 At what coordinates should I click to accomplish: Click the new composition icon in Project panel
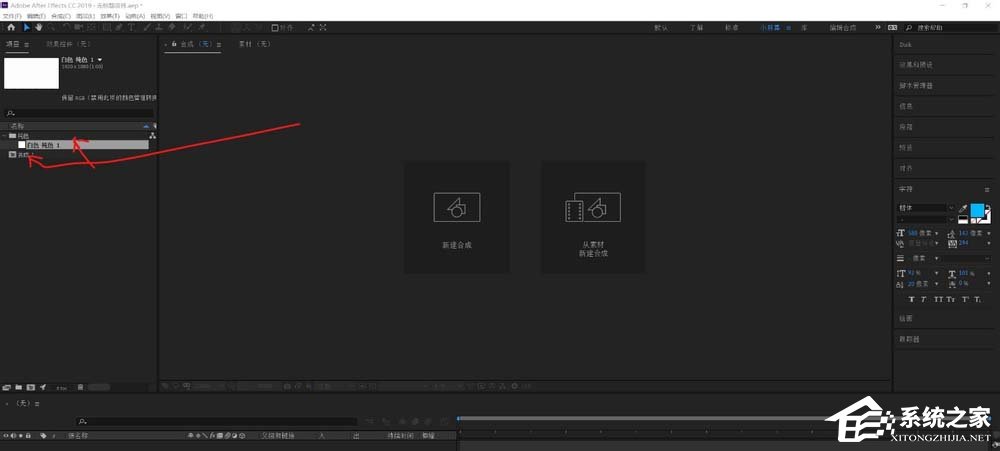click(31, 387)
